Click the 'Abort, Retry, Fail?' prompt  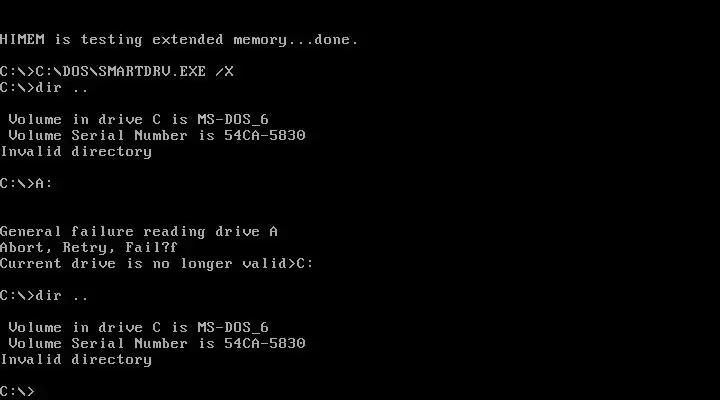[x=89, y=248]
